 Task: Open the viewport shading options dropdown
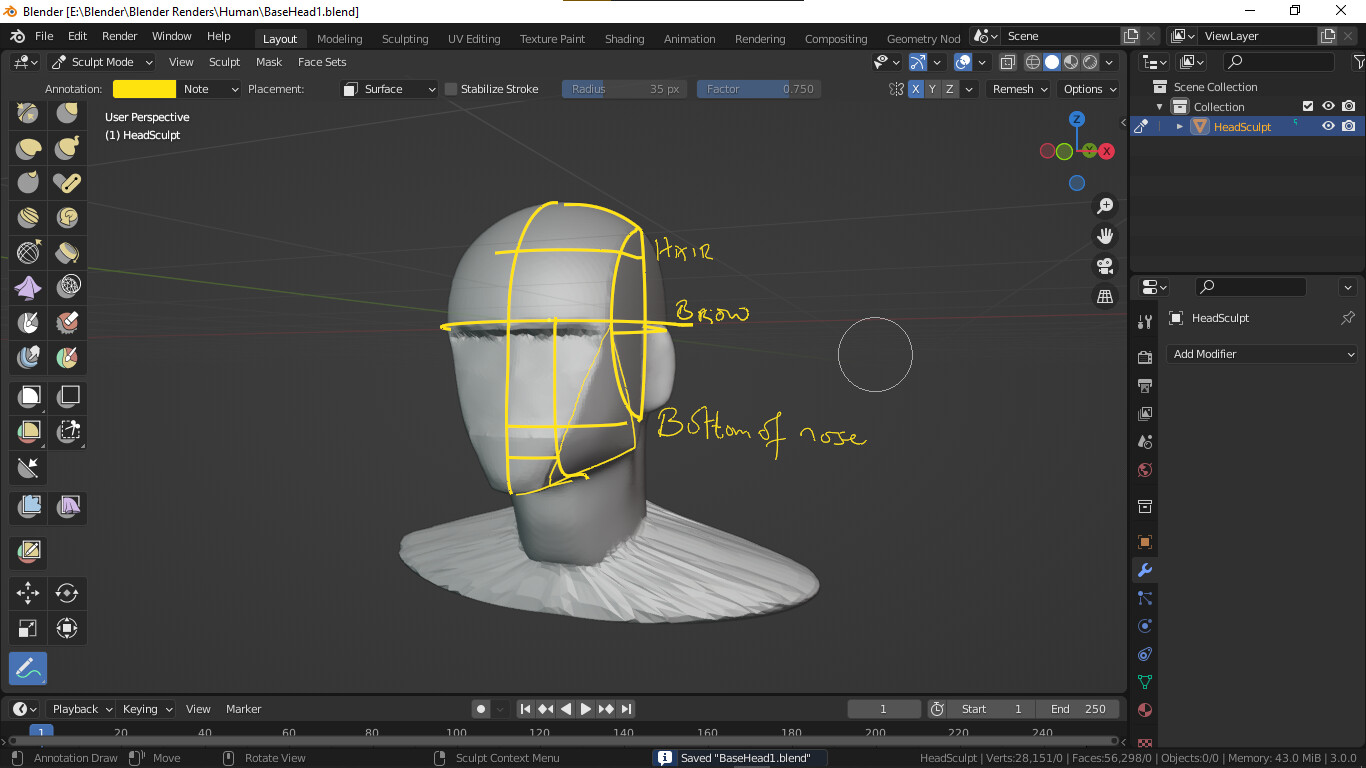(x=1110, y=62)
